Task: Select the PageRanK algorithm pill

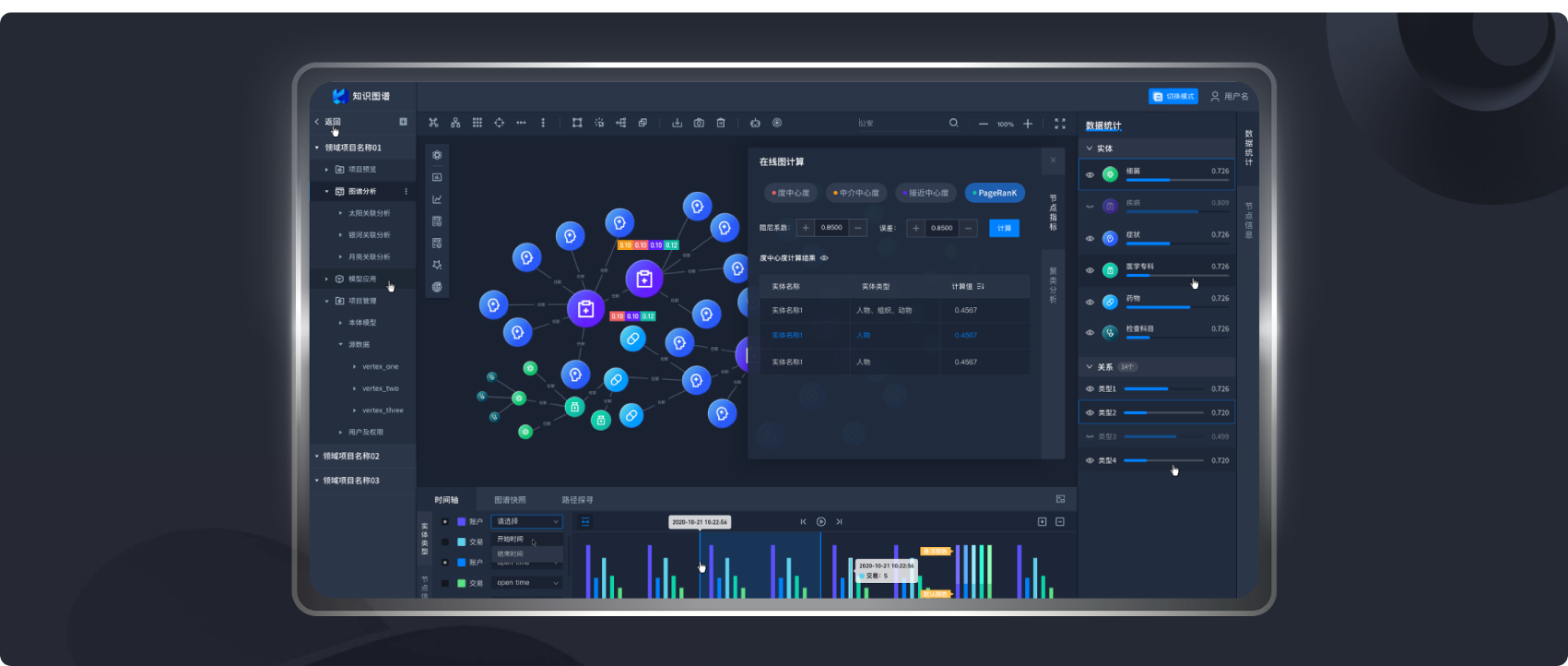Action: [x=995, y=193]
